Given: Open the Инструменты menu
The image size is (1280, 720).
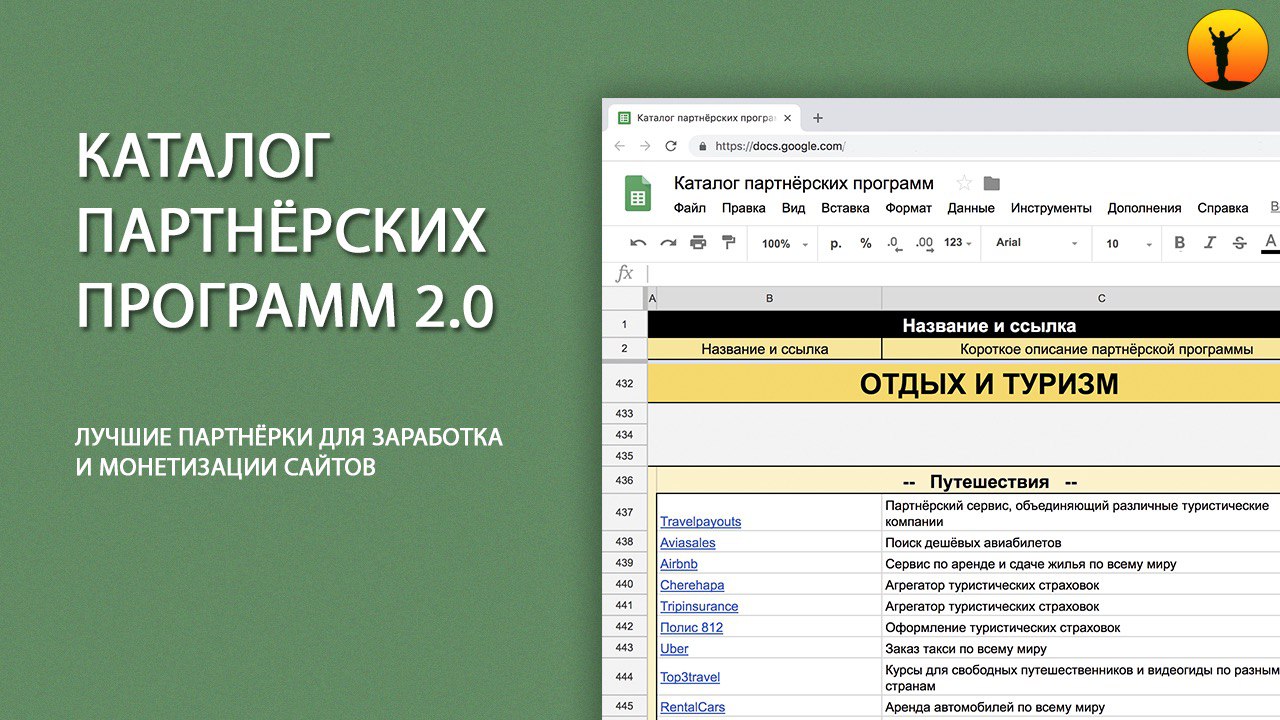Looking at the screenshot, I should tap(1051, 208).
